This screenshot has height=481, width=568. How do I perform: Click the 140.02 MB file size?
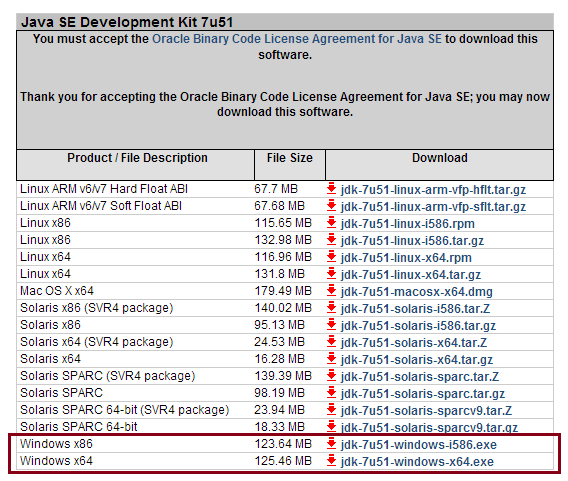pos(283,308)
